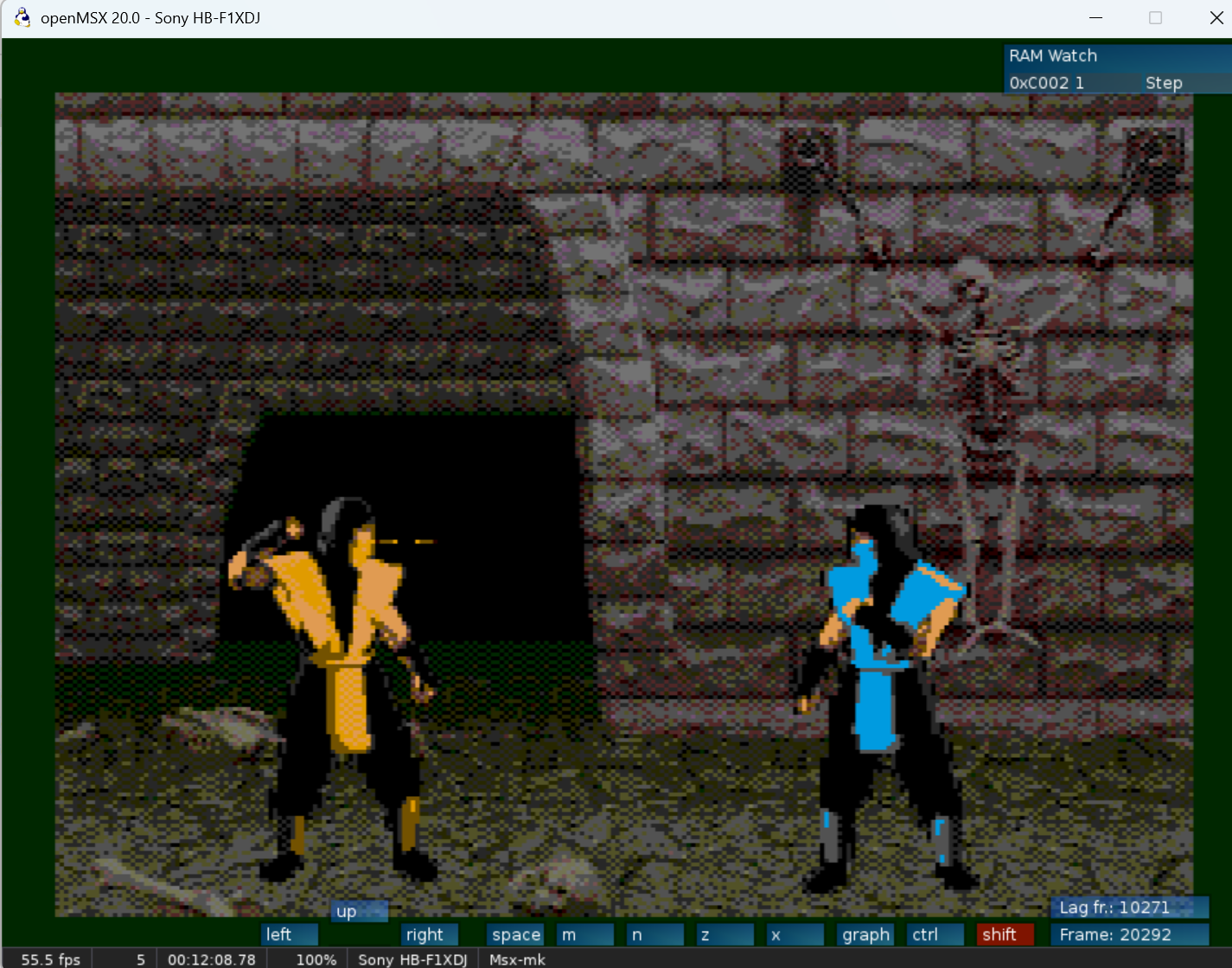Click the elapsed time 00:12:08.78

click(212, 959)
